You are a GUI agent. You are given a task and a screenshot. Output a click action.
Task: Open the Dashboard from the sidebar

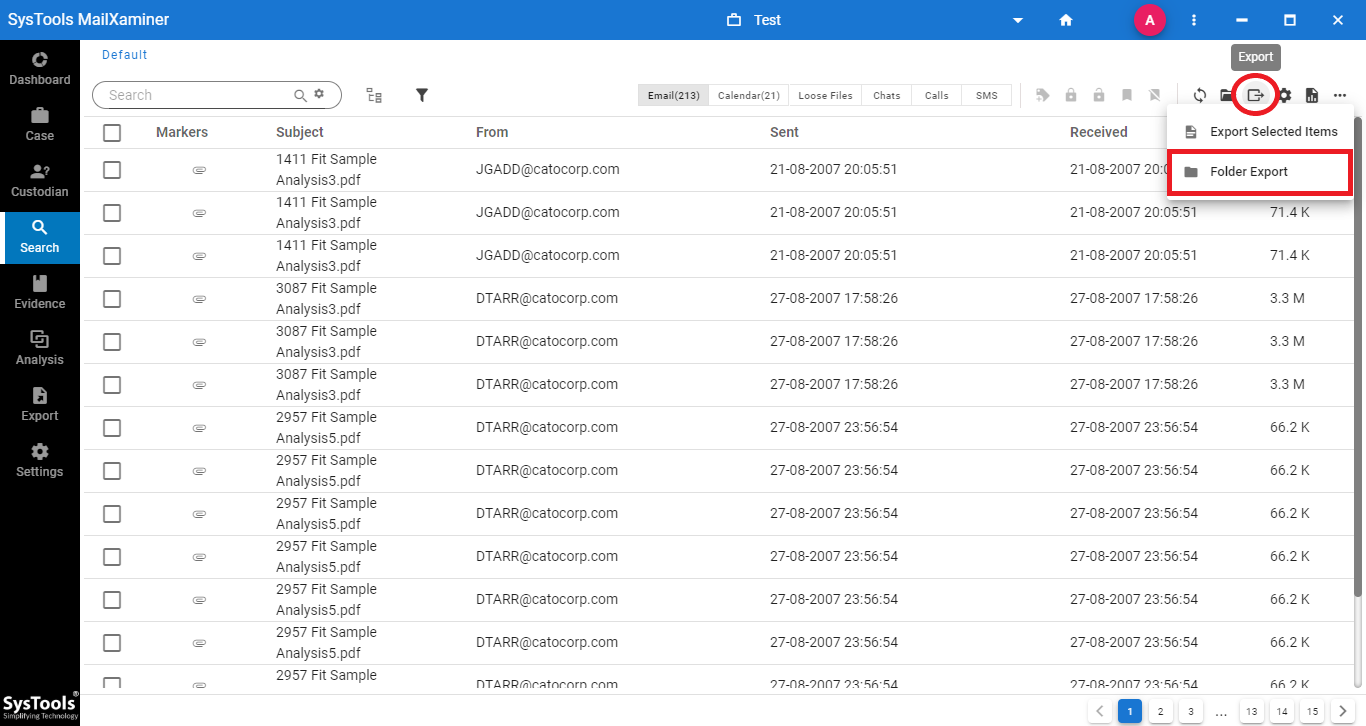click(x=40, y=68)
